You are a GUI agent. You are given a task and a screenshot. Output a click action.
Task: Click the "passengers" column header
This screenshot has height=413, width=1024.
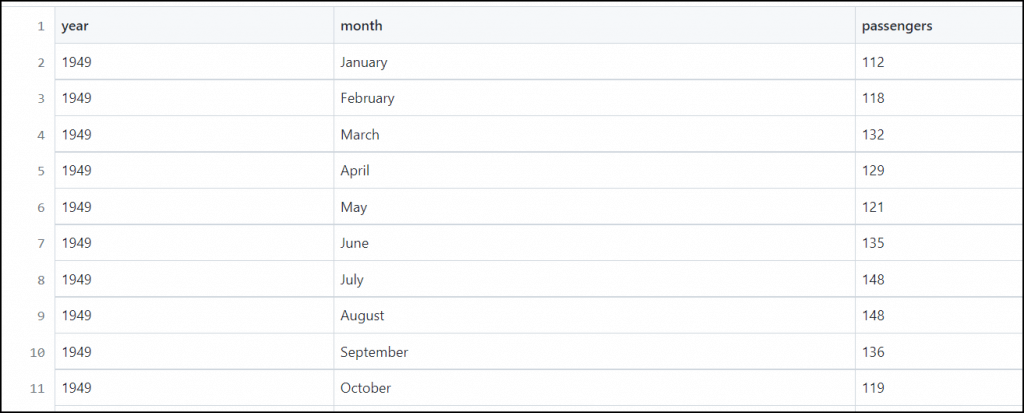[x=897, y=26]
